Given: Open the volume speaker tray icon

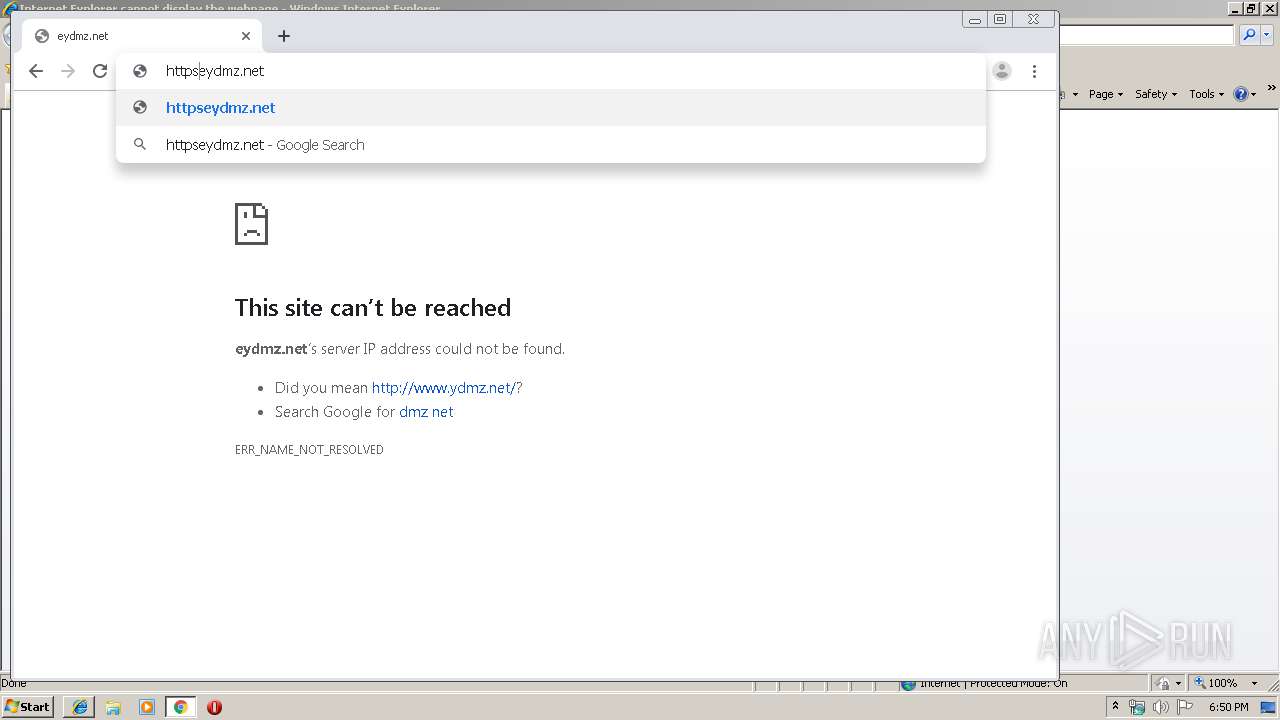Looking at the screenshot, I should [1161, 707].
